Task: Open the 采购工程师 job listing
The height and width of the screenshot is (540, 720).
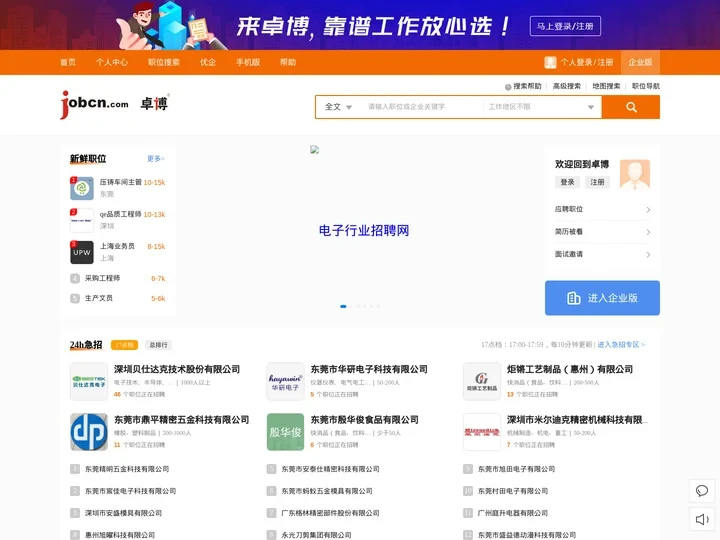Action: pos(102,278)
